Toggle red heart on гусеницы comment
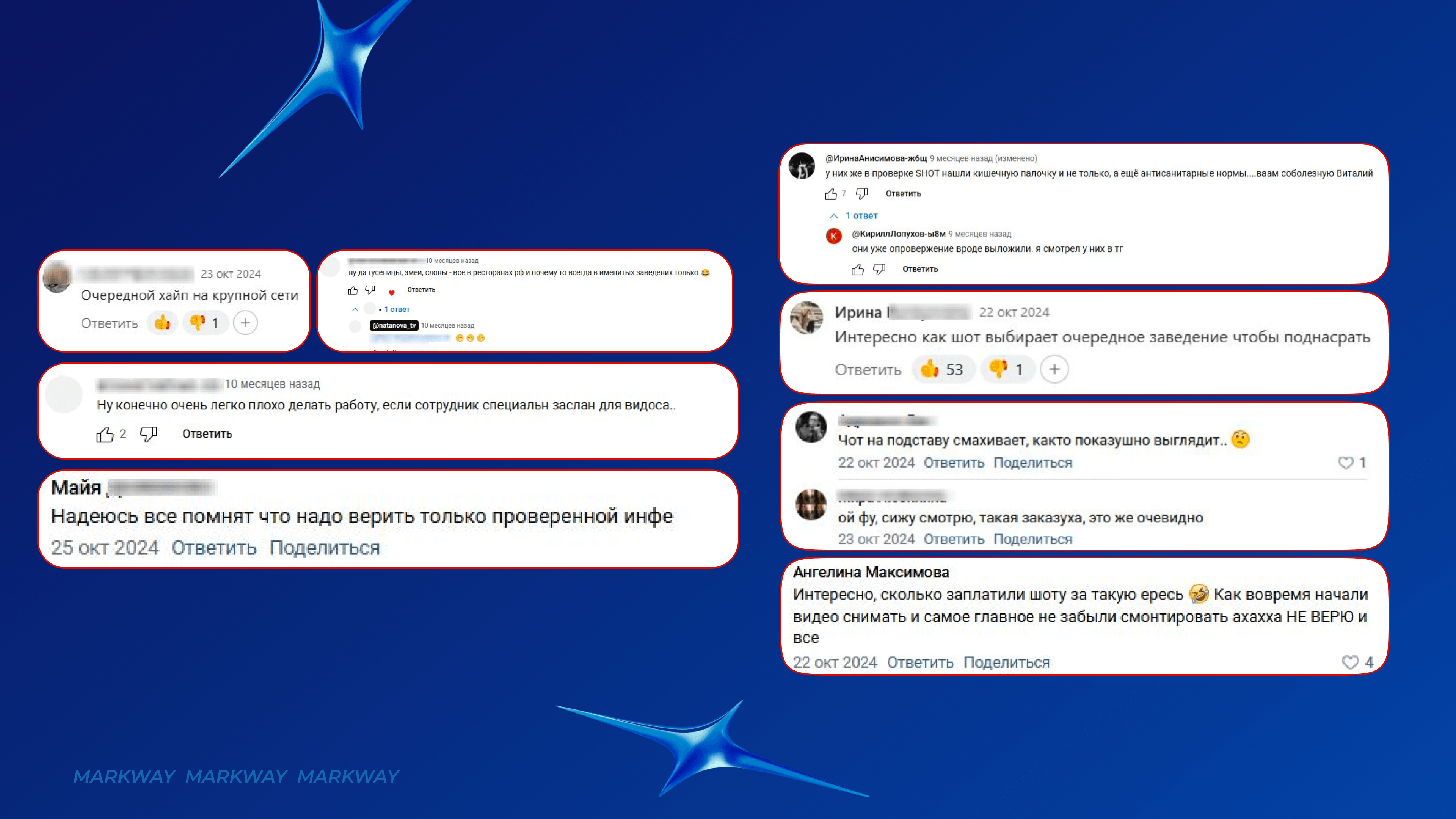The height and width of the screenshot is (819, 1456). 391,292
